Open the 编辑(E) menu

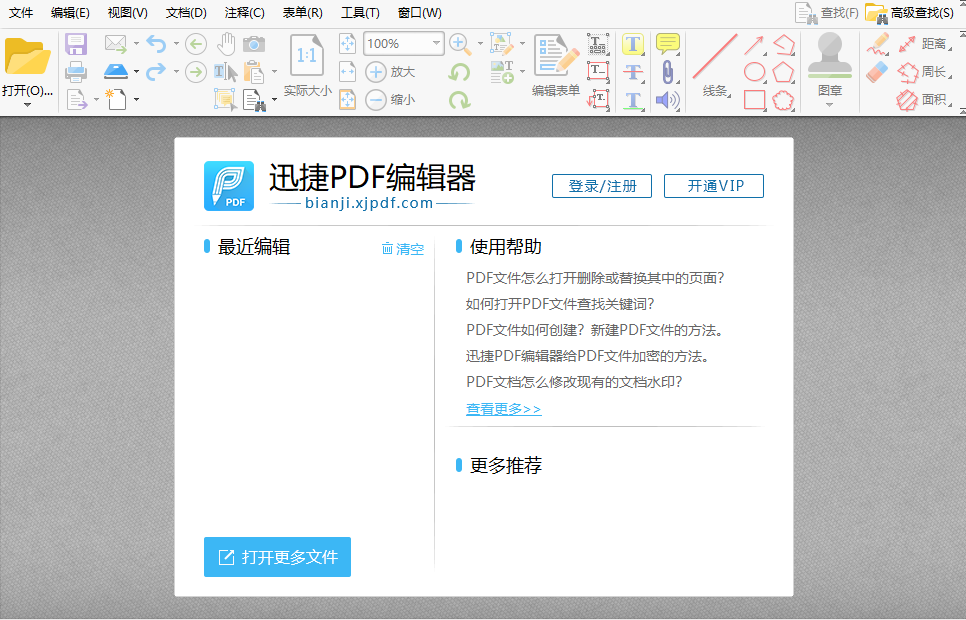click(x=70, y=12)
